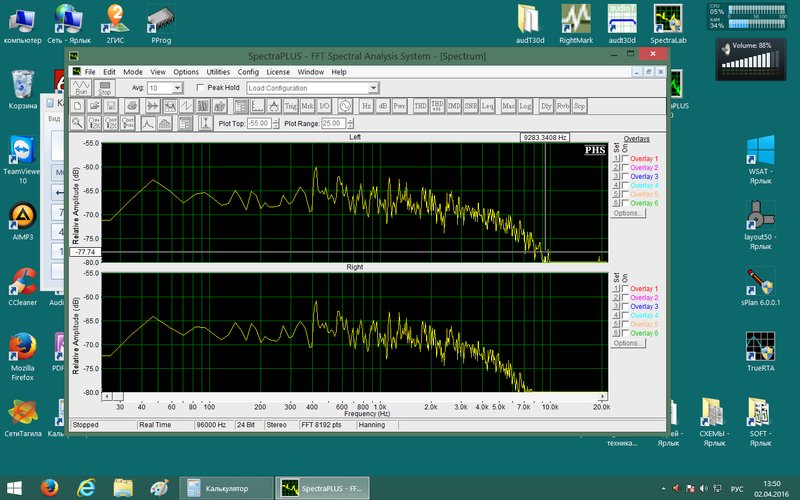Adjust Plot Top spinner arrows

[276, 123]
